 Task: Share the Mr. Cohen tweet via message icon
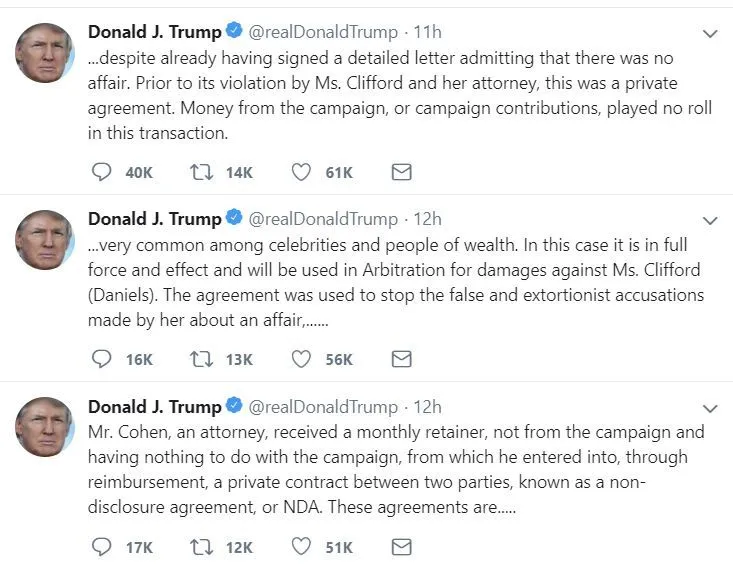[x=401, y=547]
